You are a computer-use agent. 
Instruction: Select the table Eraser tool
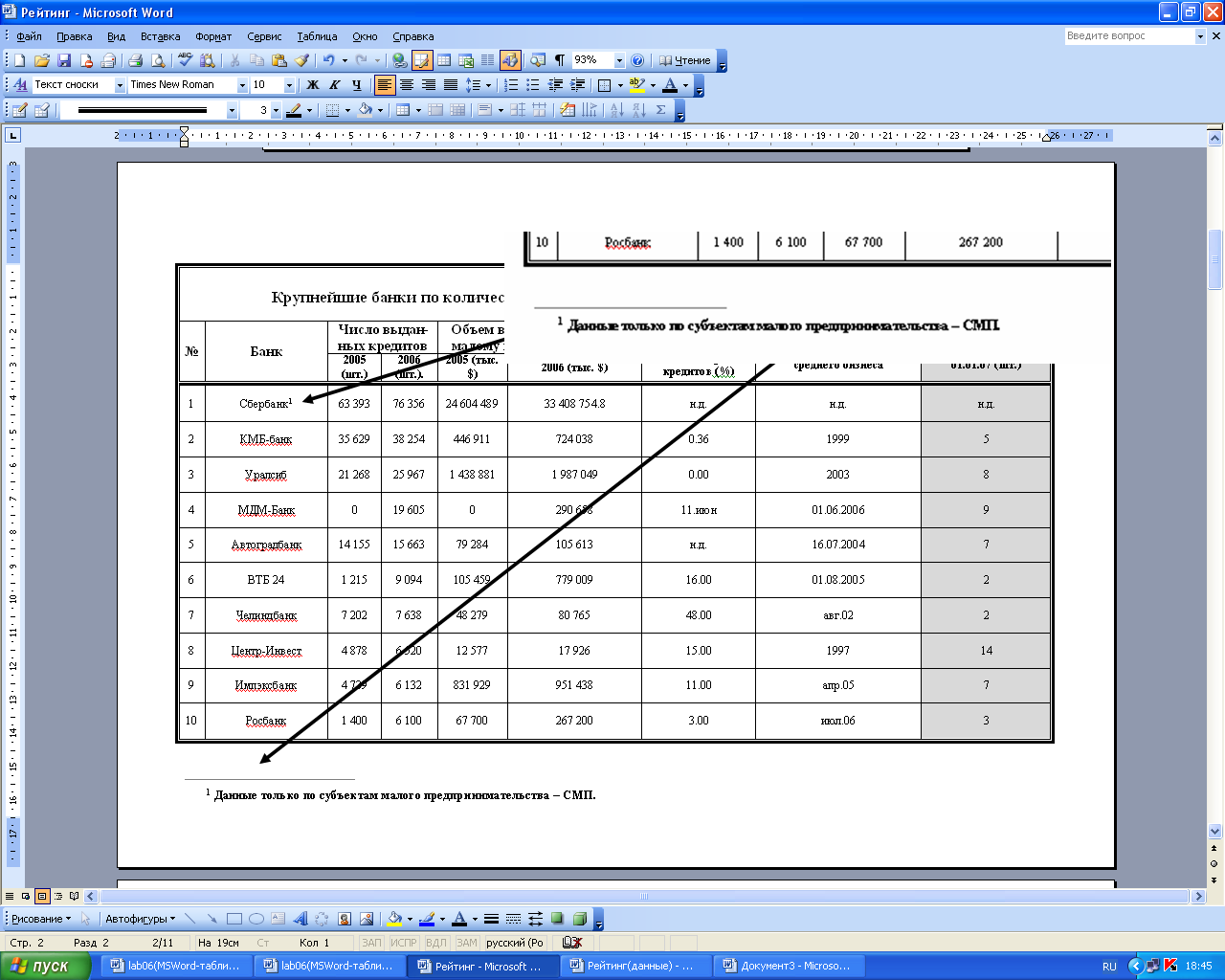(x=41, y=110)
